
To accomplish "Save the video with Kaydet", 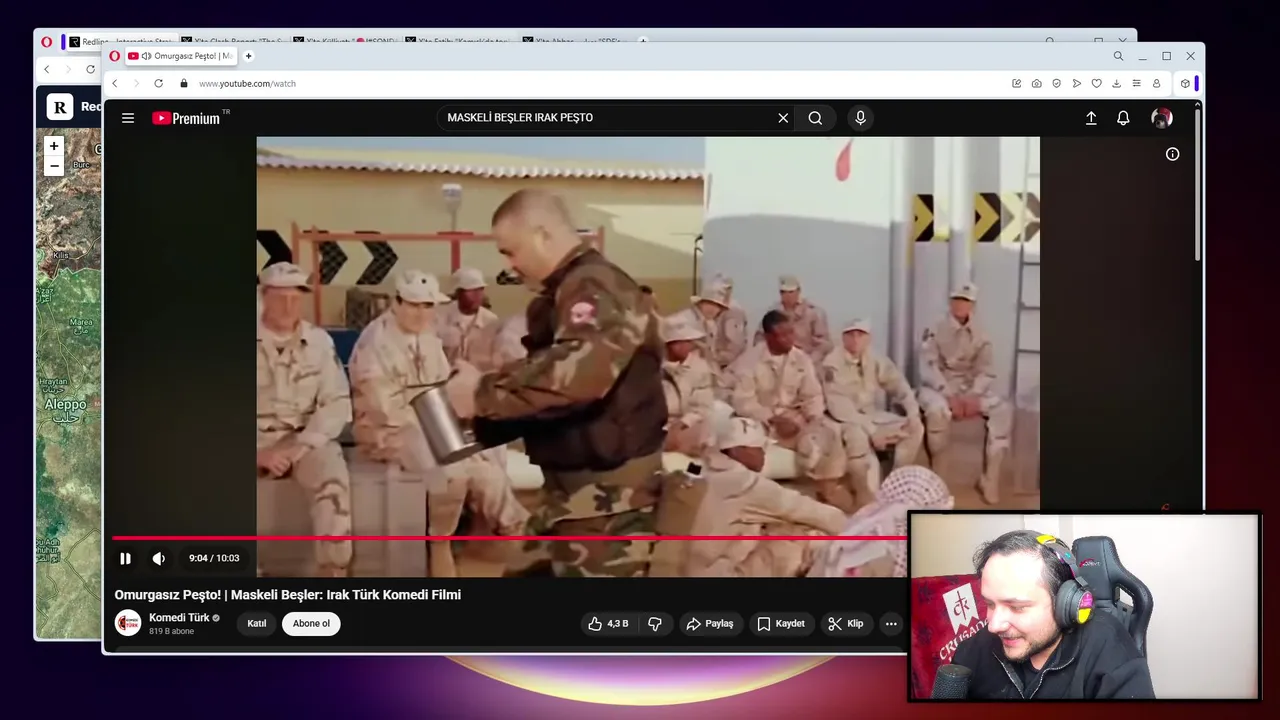I will click(781, 624).
